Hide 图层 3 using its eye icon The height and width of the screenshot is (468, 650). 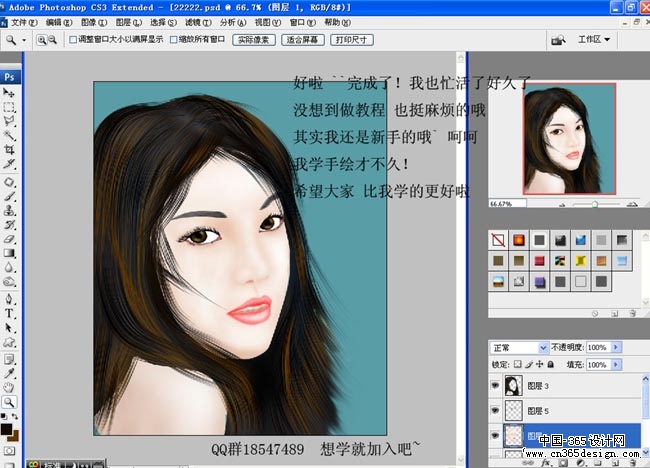click(x=495, y=385)
